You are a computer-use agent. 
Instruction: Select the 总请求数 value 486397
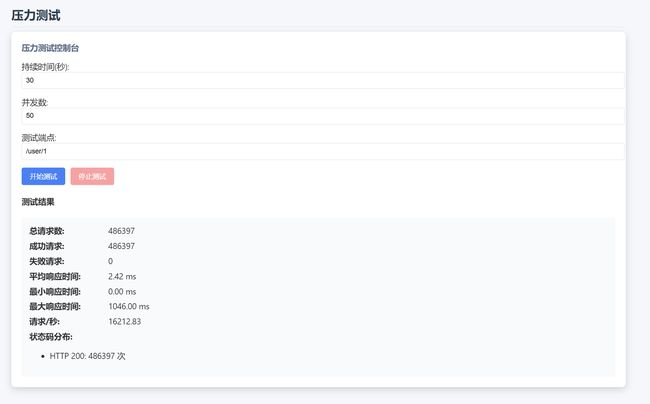click(121, 231)
